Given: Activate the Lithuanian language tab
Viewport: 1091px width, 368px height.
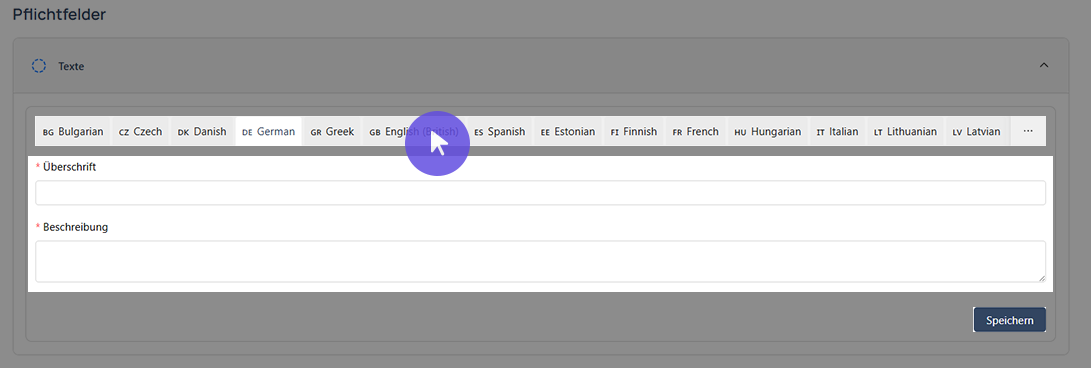Looking at the screenshot, I should (905, 131).
